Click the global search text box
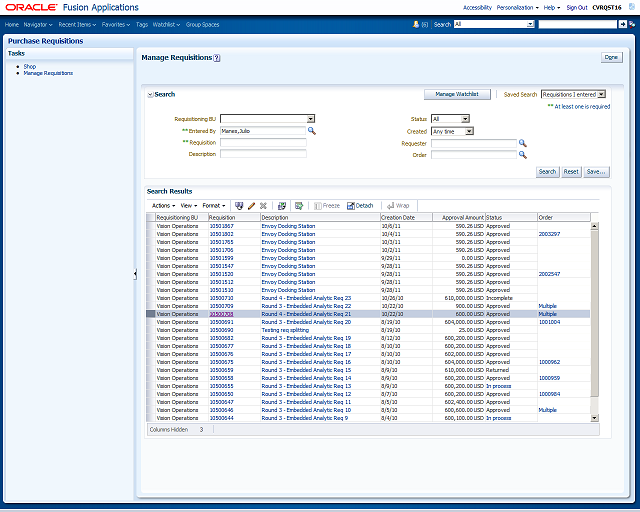 point(578,24)
